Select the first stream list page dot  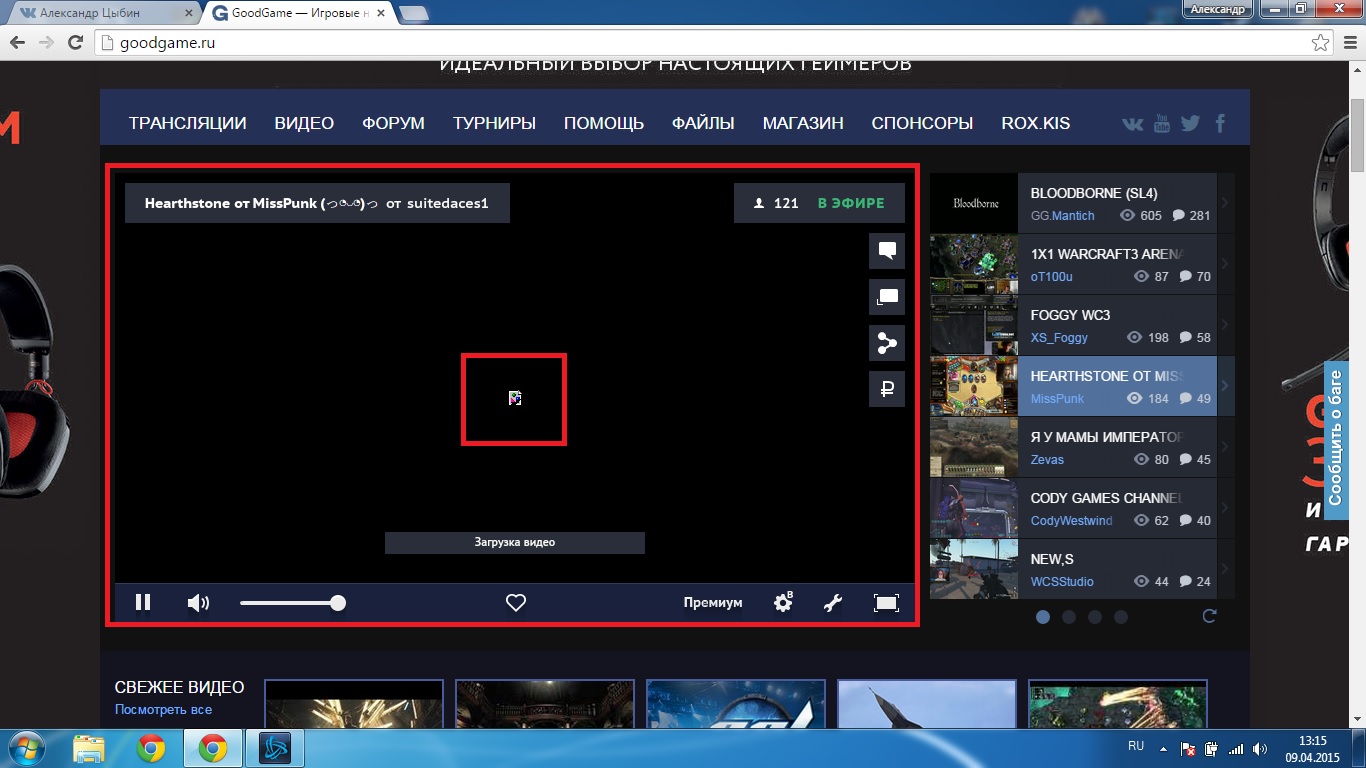click(1043, 617)
